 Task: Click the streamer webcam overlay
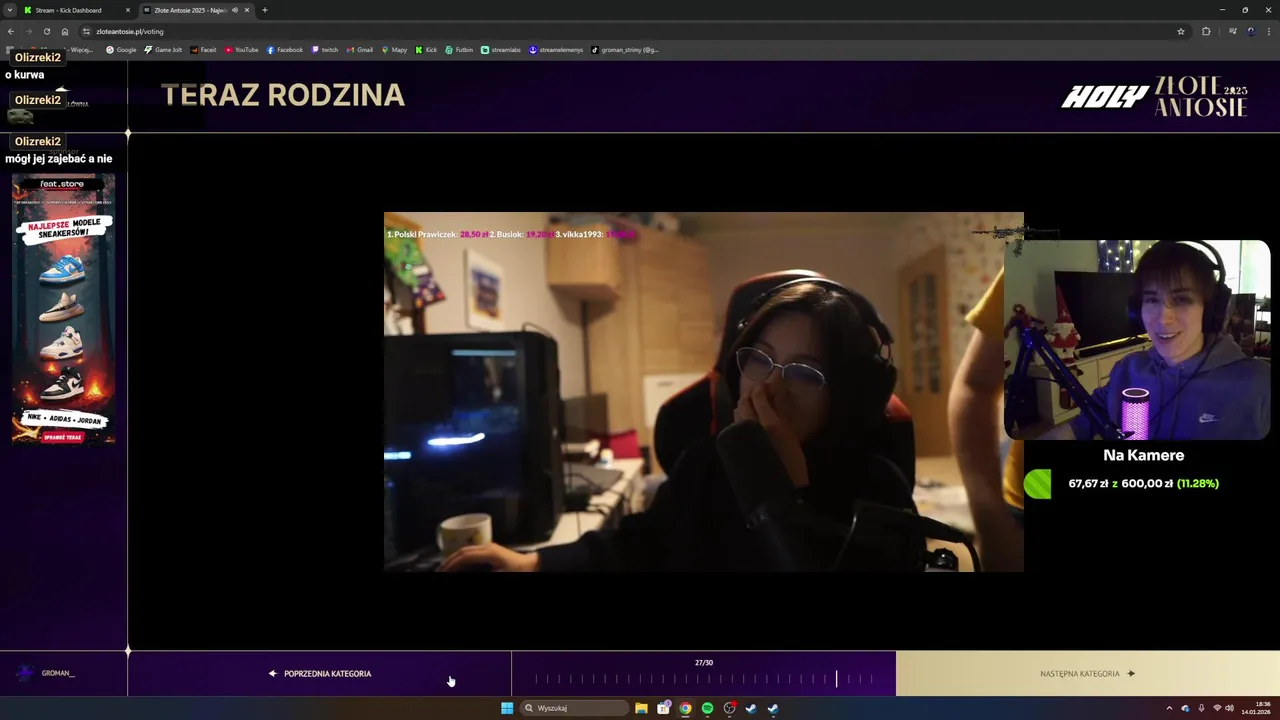(x=1137, y=340)
